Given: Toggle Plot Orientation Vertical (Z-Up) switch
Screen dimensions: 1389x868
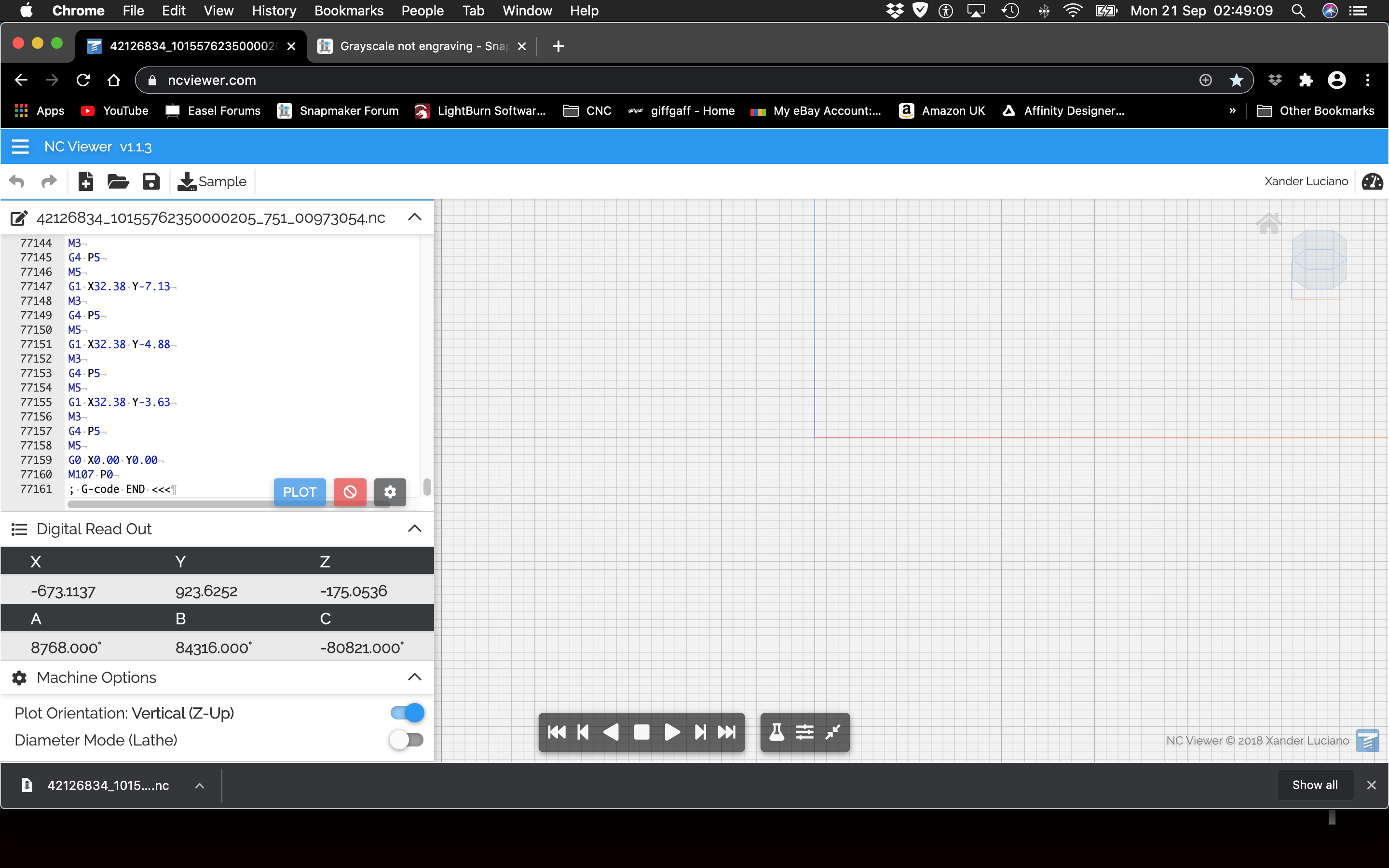Looking at the screenshot, I should [407, 713].
